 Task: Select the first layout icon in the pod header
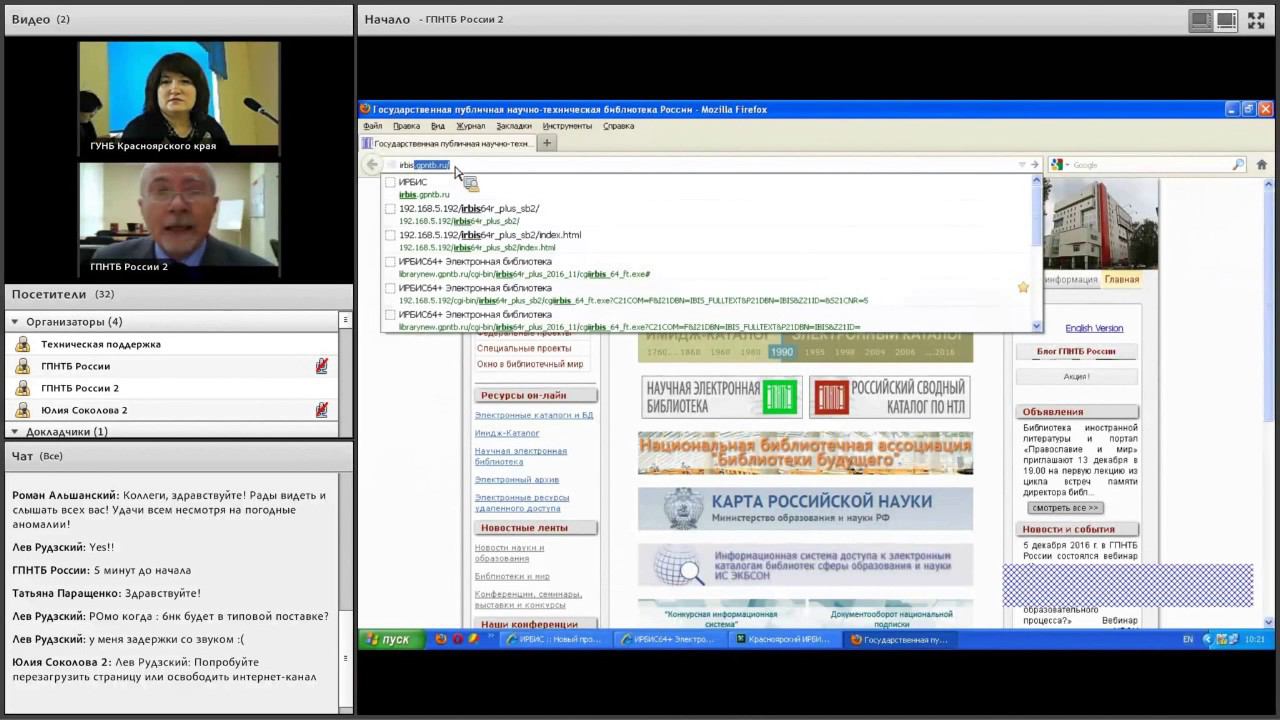1200,20
